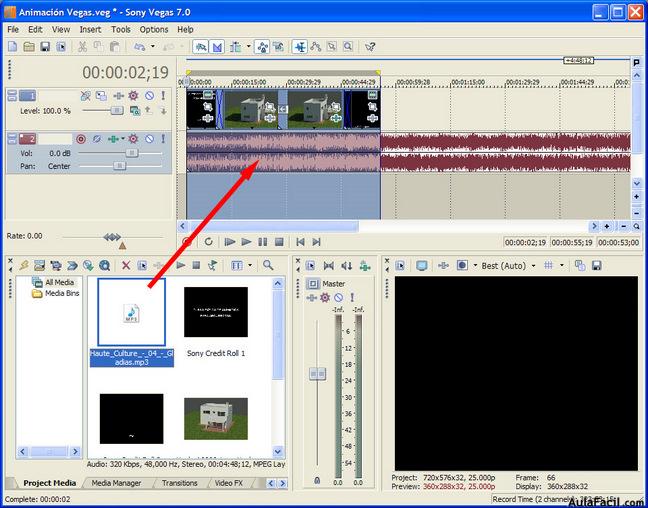The height and width of the screenshot is (508, 648).
Task: Toggle Automatic Crossfades in toolbar
Action: [217, 47]
